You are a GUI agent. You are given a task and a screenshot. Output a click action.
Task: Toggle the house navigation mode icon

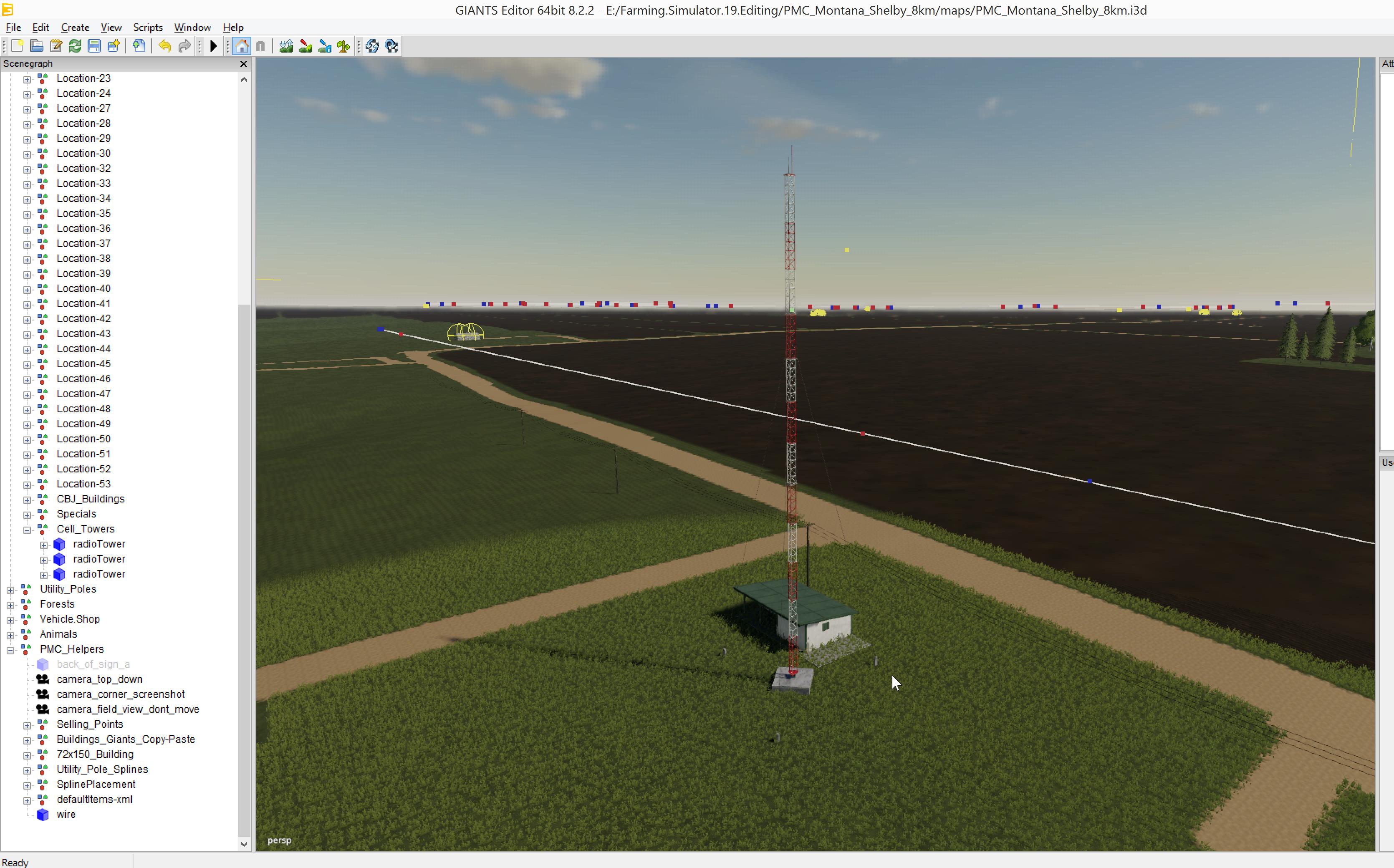(242, 46)
